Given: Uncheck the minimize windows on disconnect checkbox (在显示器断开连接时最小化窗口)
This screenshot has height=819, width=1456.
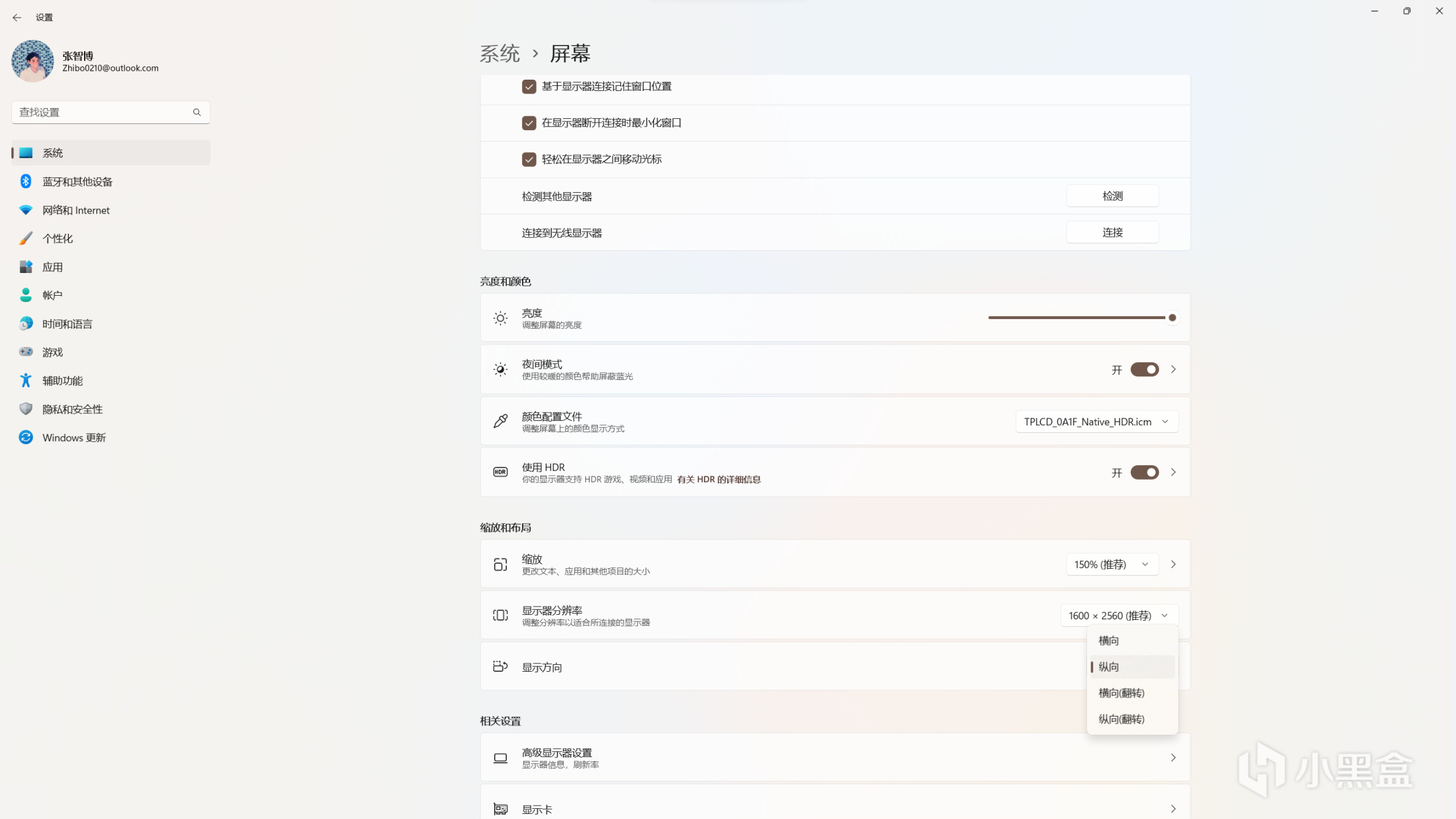Looking at the screenshot, I should (529, 123).
